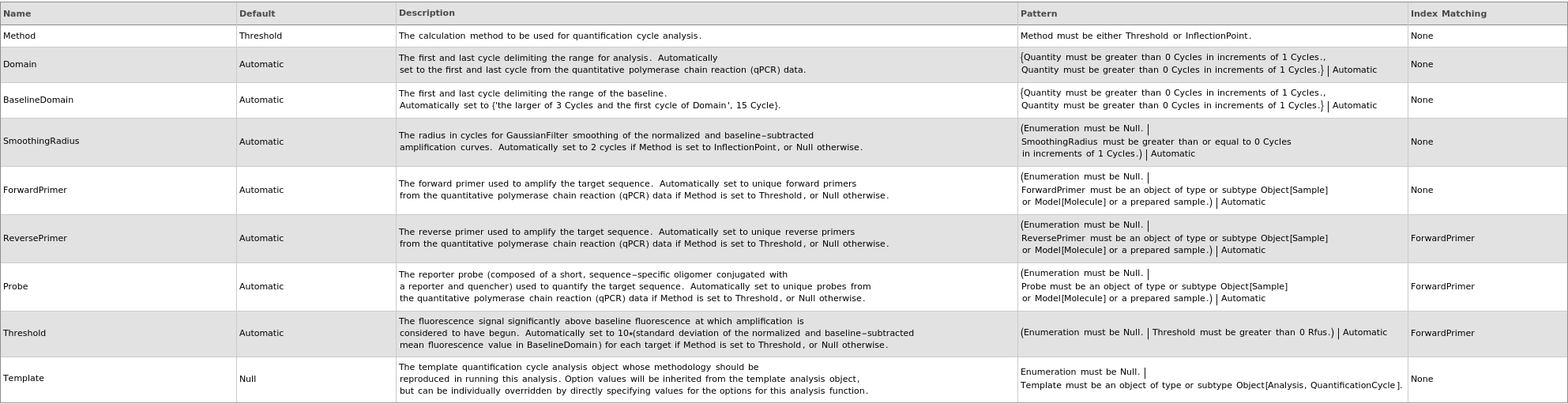1568x404 pixels.
Task: Click the Automatic default in Probe row
Action: point(261,286)
